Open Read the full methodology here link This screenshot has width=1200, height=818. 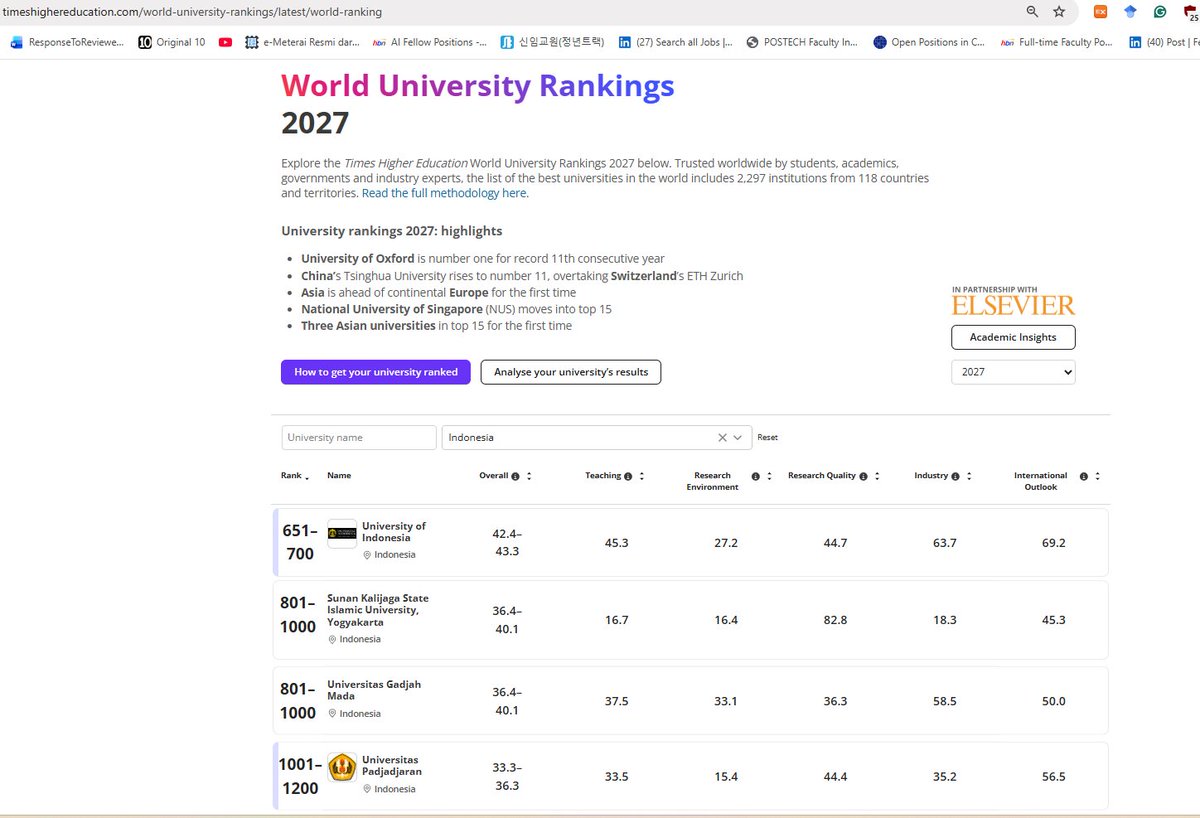[445, 193]
